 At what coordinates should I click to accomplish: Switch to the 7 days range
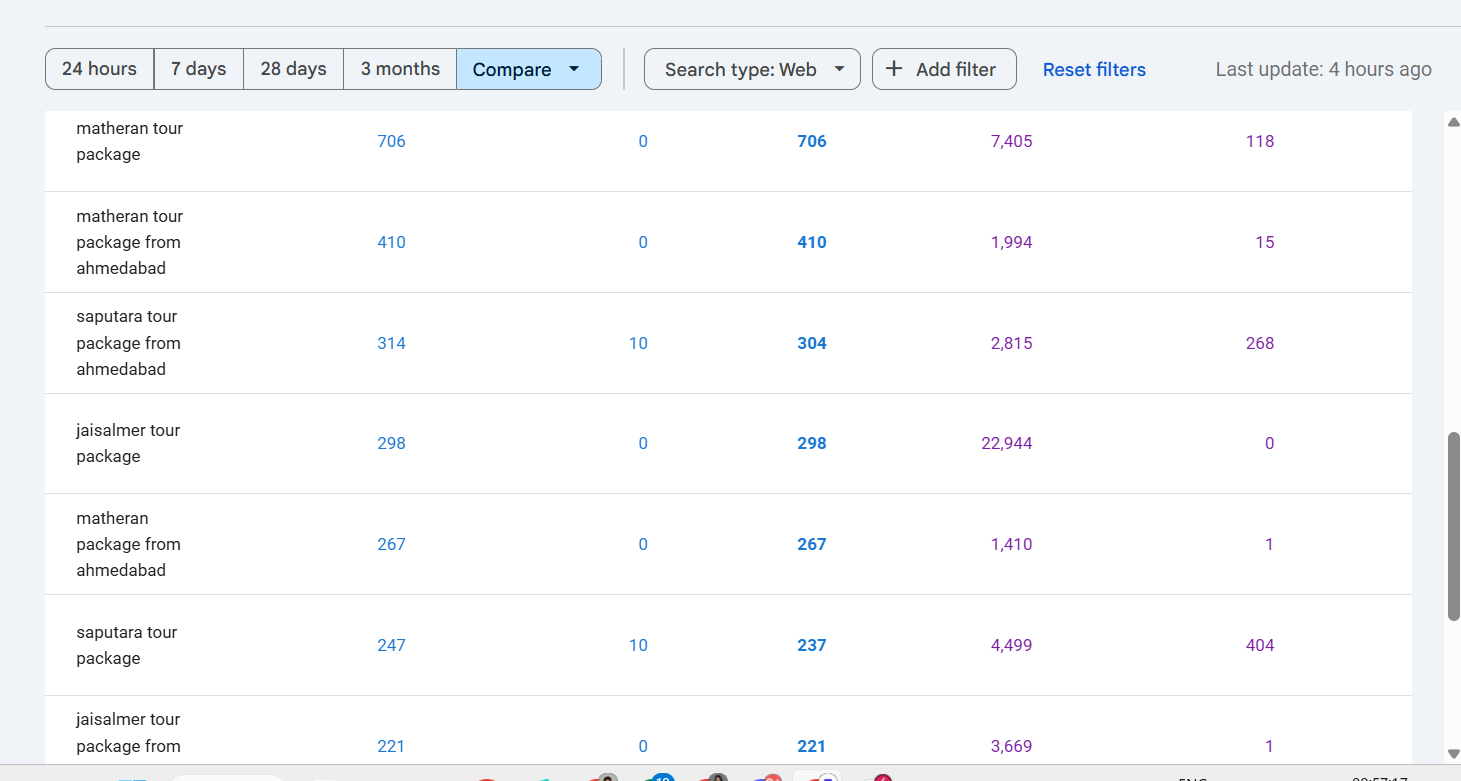pos(198,69)
